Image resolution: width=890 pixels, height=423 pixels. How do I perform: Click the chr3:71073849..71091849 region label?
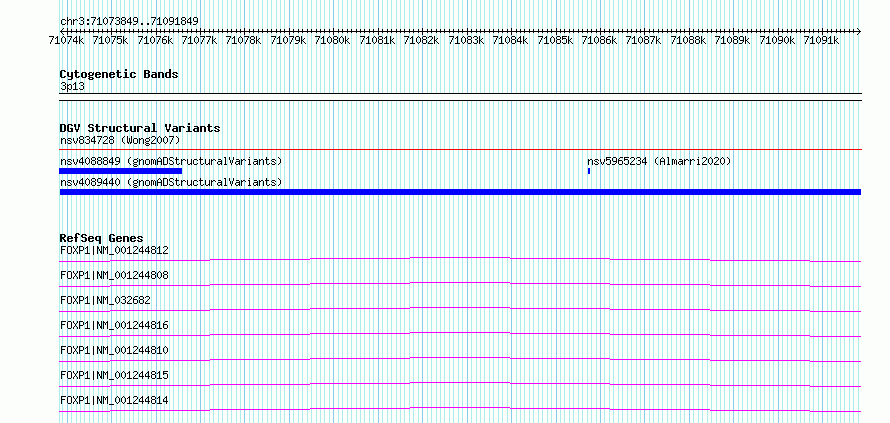129,22
